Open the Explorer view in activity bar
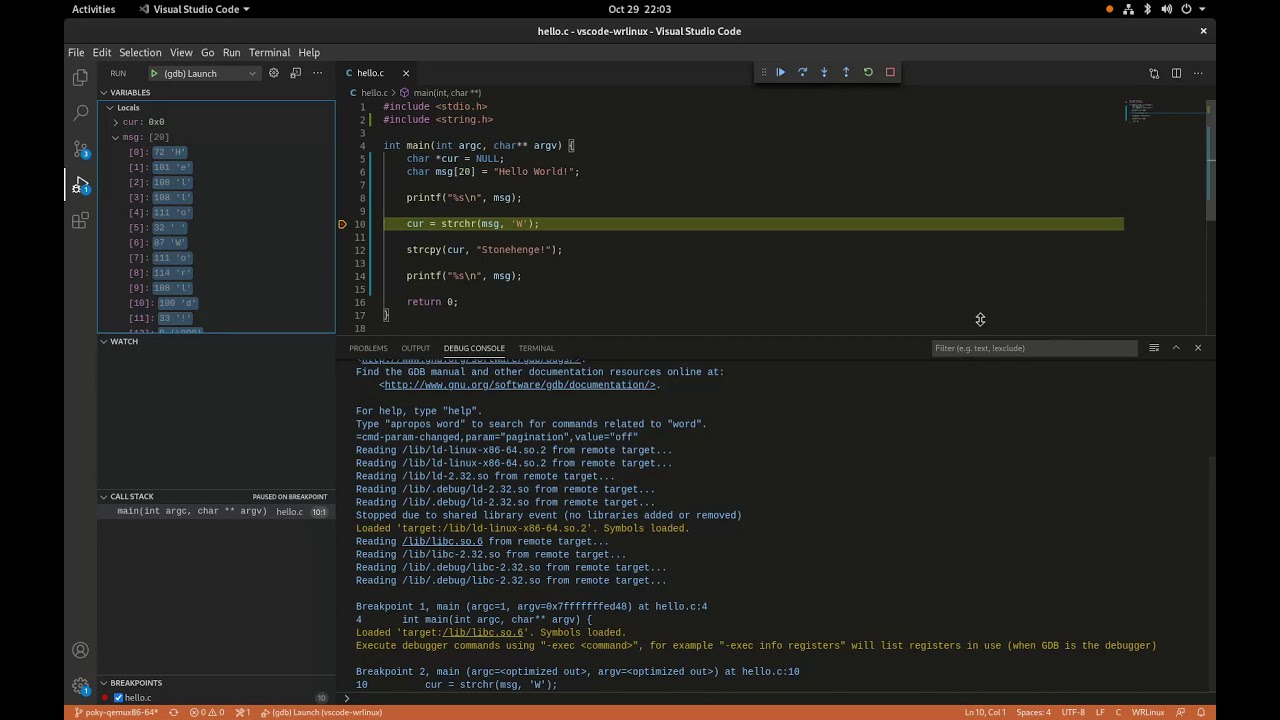 pos(80,78)
